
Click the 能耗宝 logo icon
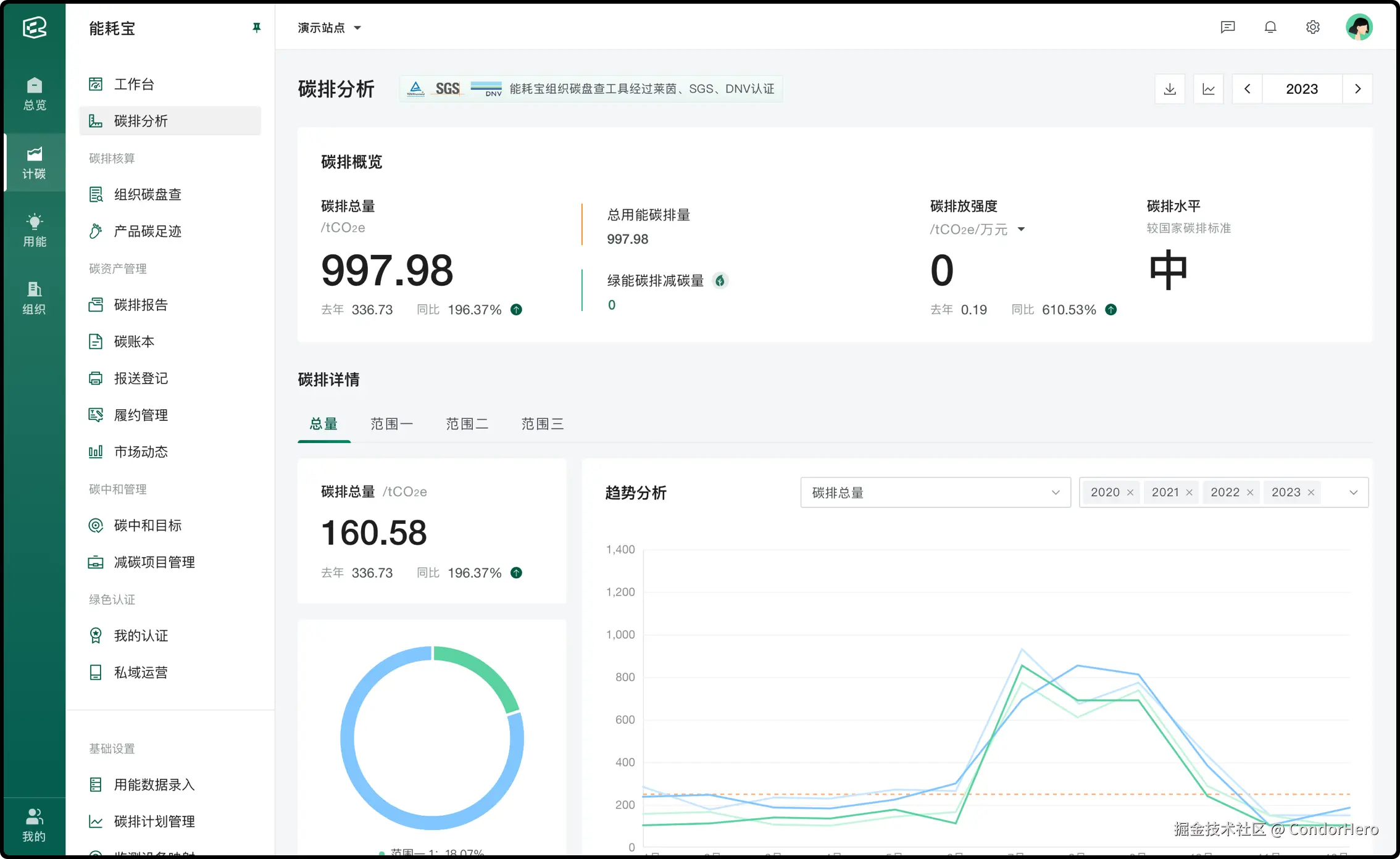35,28
